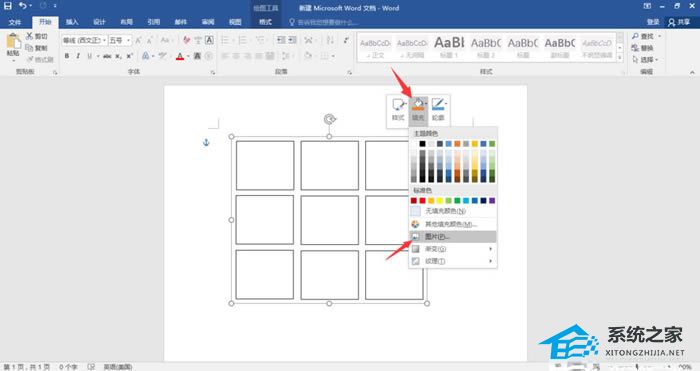The height and width of the screenshot is (371, 700).
Task: Select the center square in the grid
Action: click(329, 220)
